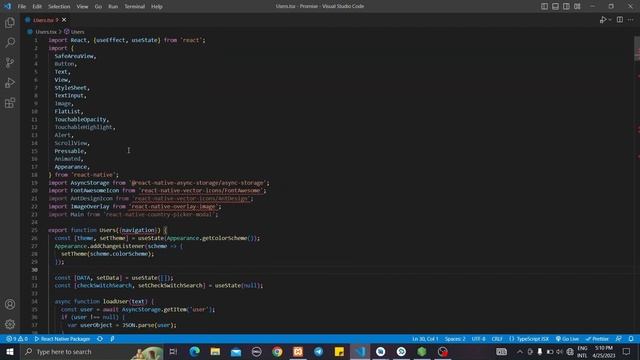Open the Manage gear icon
This screenshot has width=640, height=360.
point(10,324)
